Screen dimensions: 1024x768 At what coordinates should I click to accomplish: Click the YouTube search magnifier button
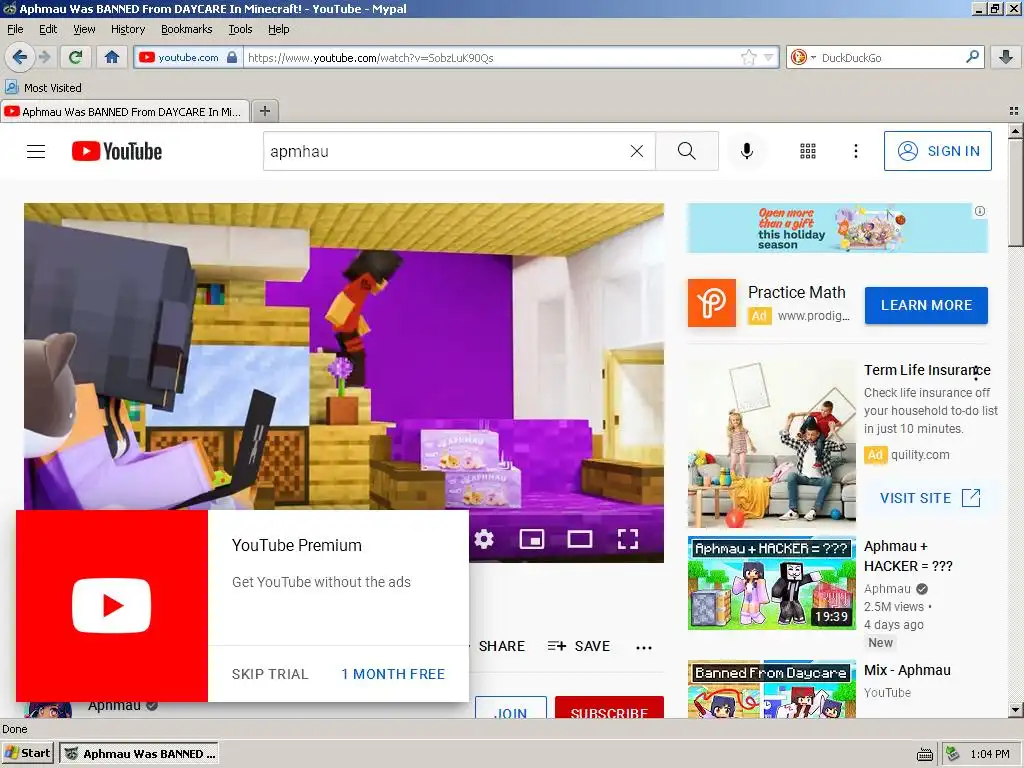tap(686, 151)
